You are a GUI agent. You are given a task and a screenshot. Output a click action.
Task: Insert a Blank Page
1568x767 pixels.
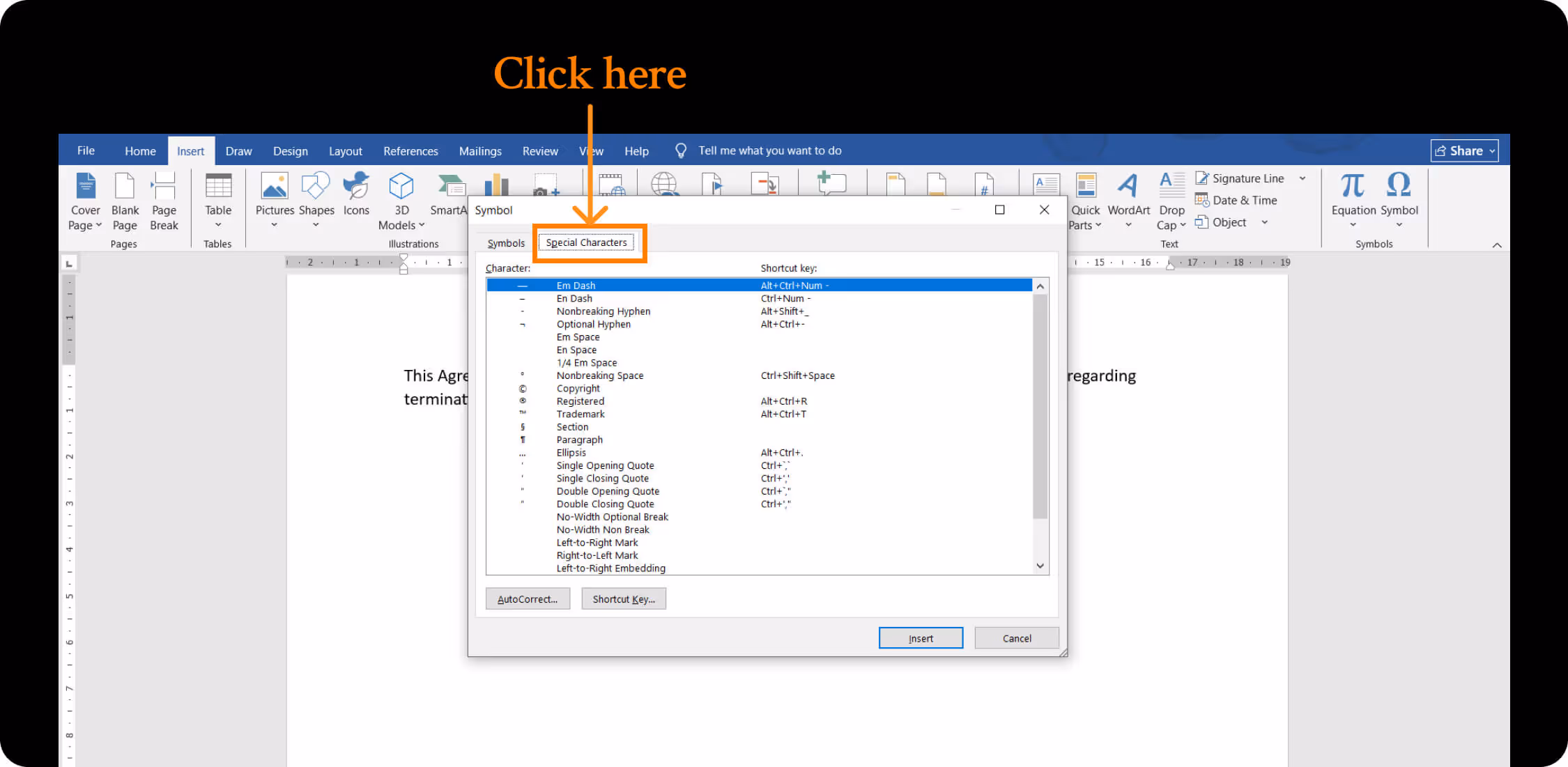(125, 187)
